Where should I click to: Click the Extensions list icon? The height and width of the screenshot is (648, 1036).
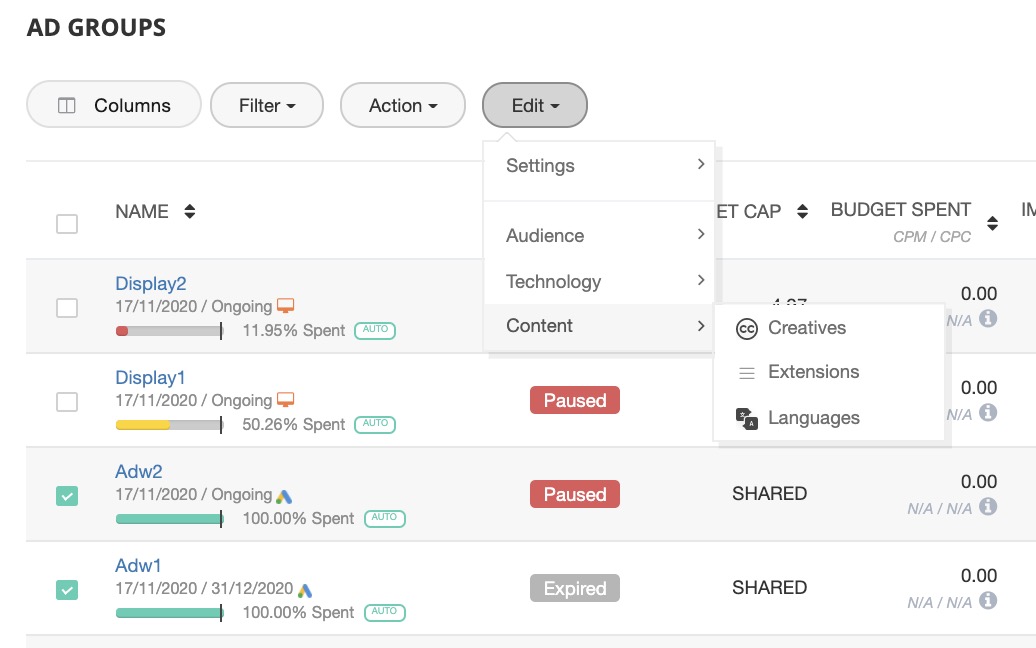(746, 373)
